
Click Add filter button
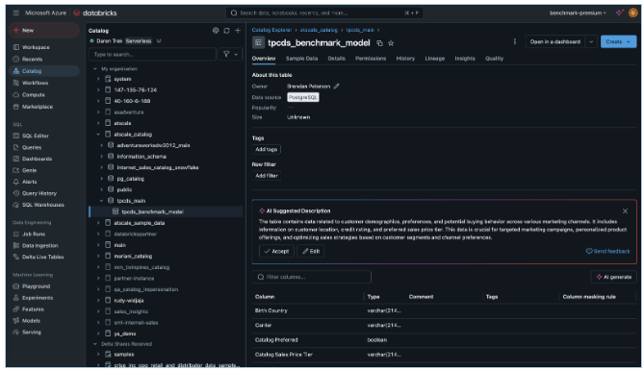[x=267, y=176]
